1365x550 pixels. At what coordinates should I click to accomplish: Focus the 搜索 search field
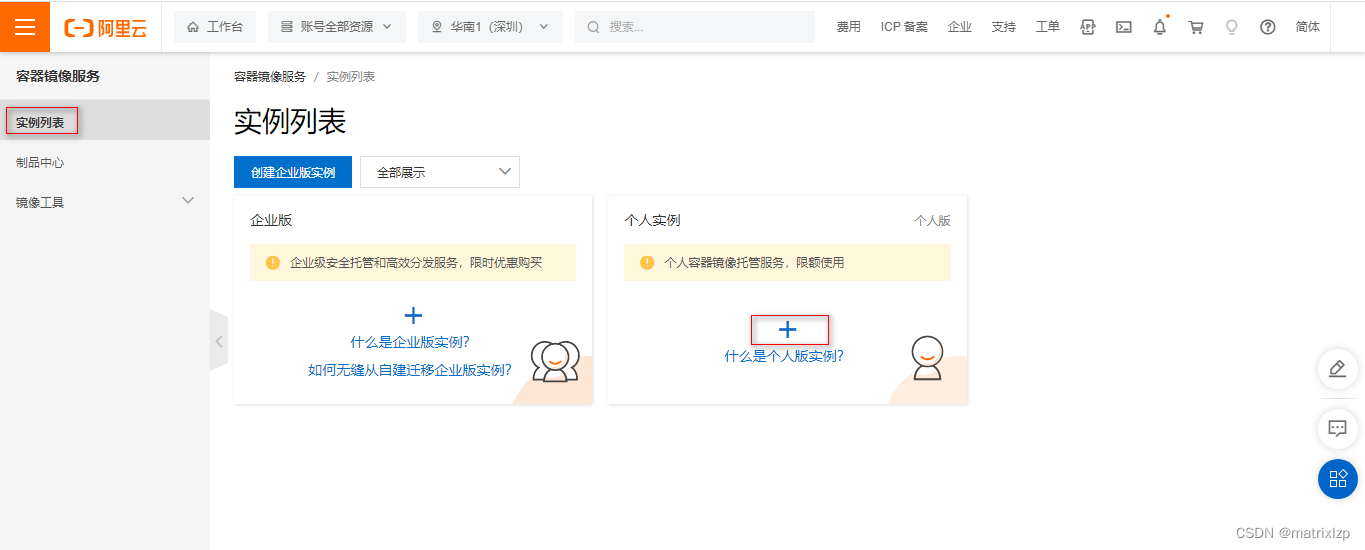click(x=695, y=27)
